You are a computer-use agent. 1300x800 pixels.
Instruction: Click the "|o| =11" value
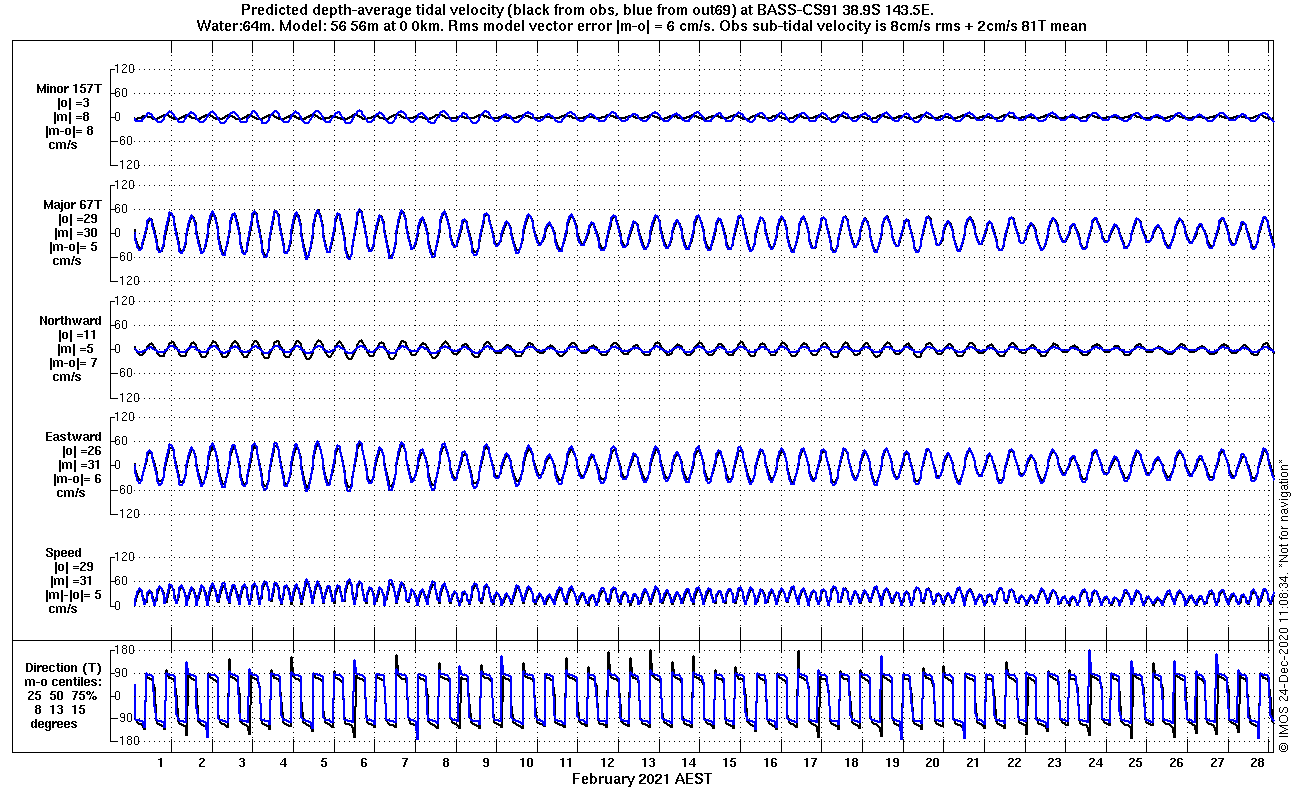point(75,335)
